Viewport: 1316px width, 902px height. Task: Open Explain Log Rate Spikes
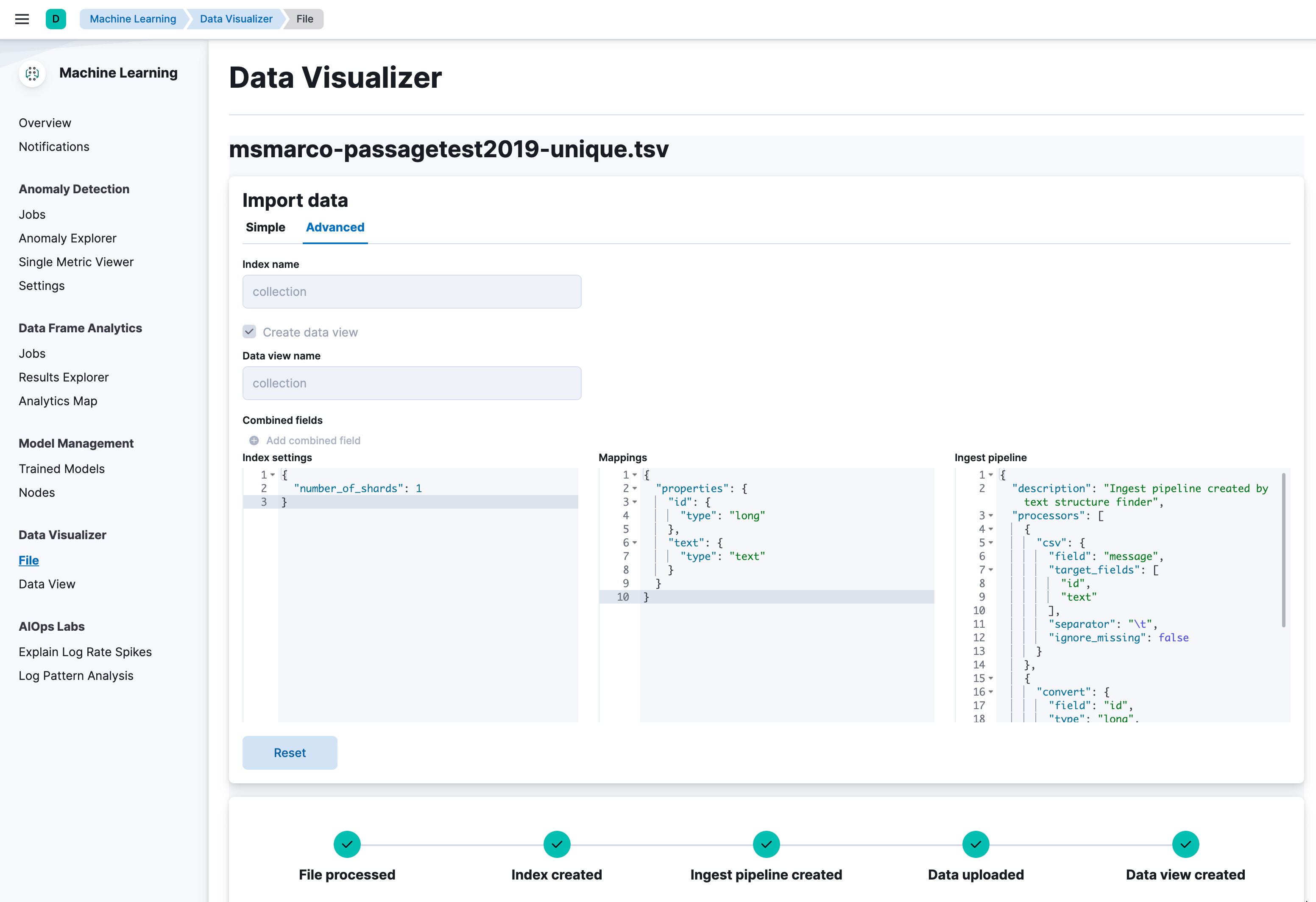coord(85,652)
